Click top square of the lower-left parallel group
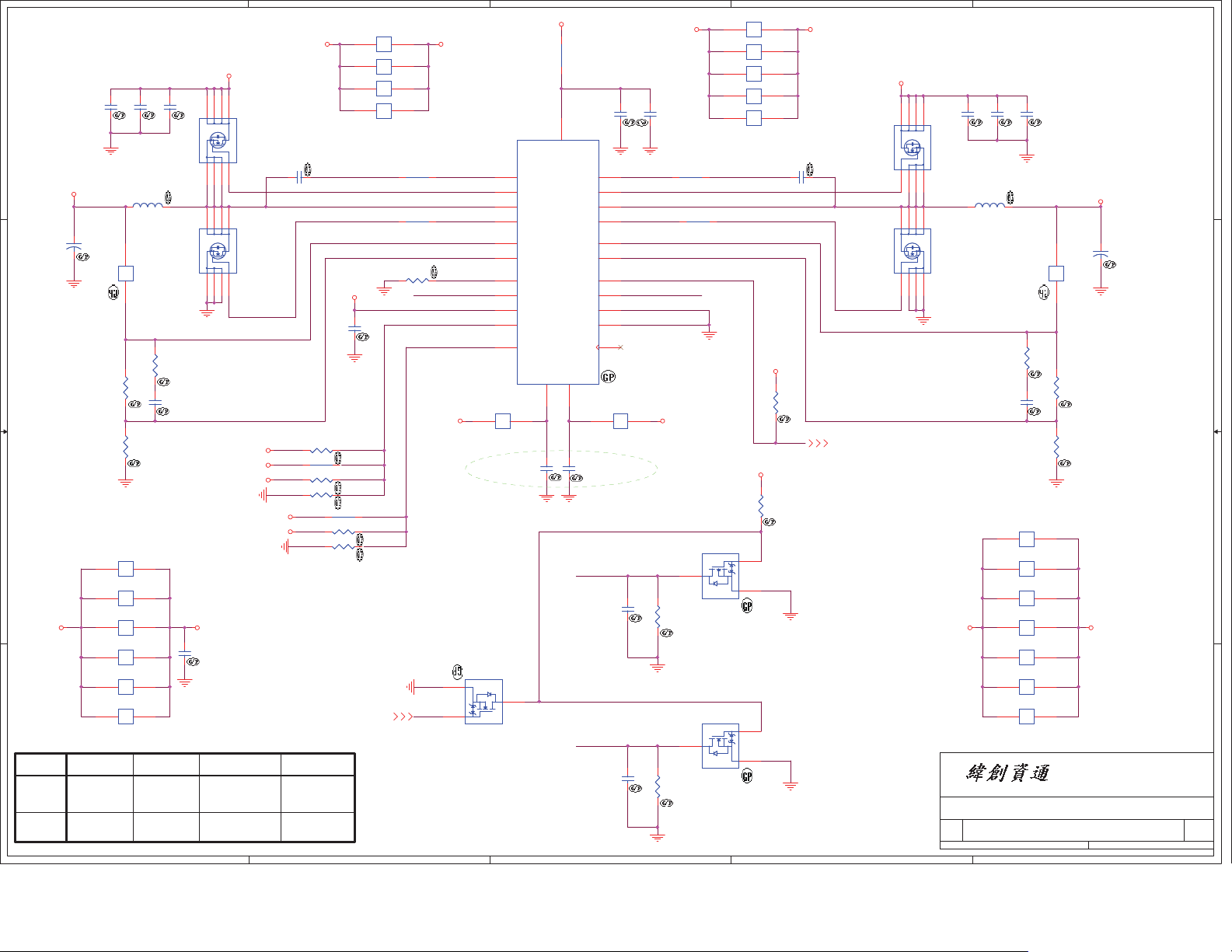 [125, 569]
